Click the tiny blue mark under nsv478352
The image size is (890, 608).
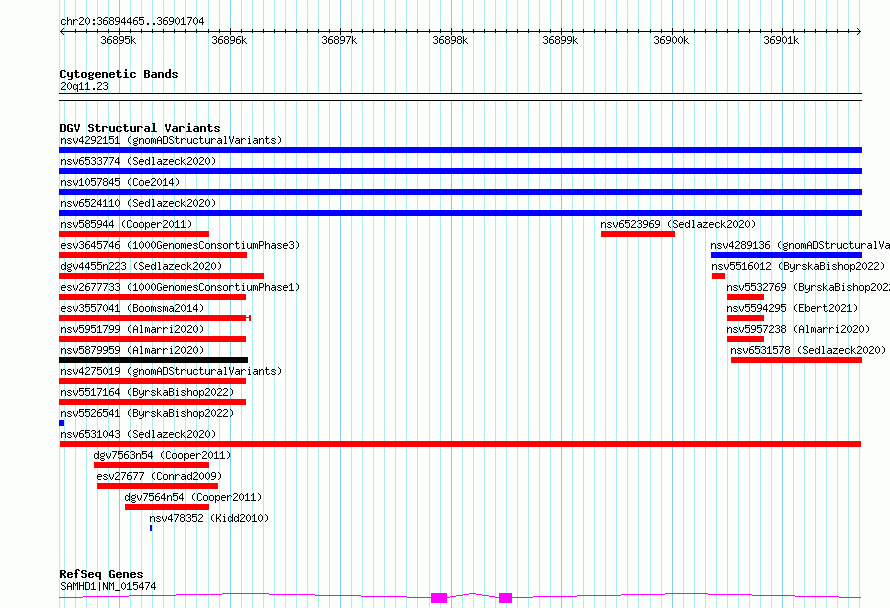click(x=151, y=528)
